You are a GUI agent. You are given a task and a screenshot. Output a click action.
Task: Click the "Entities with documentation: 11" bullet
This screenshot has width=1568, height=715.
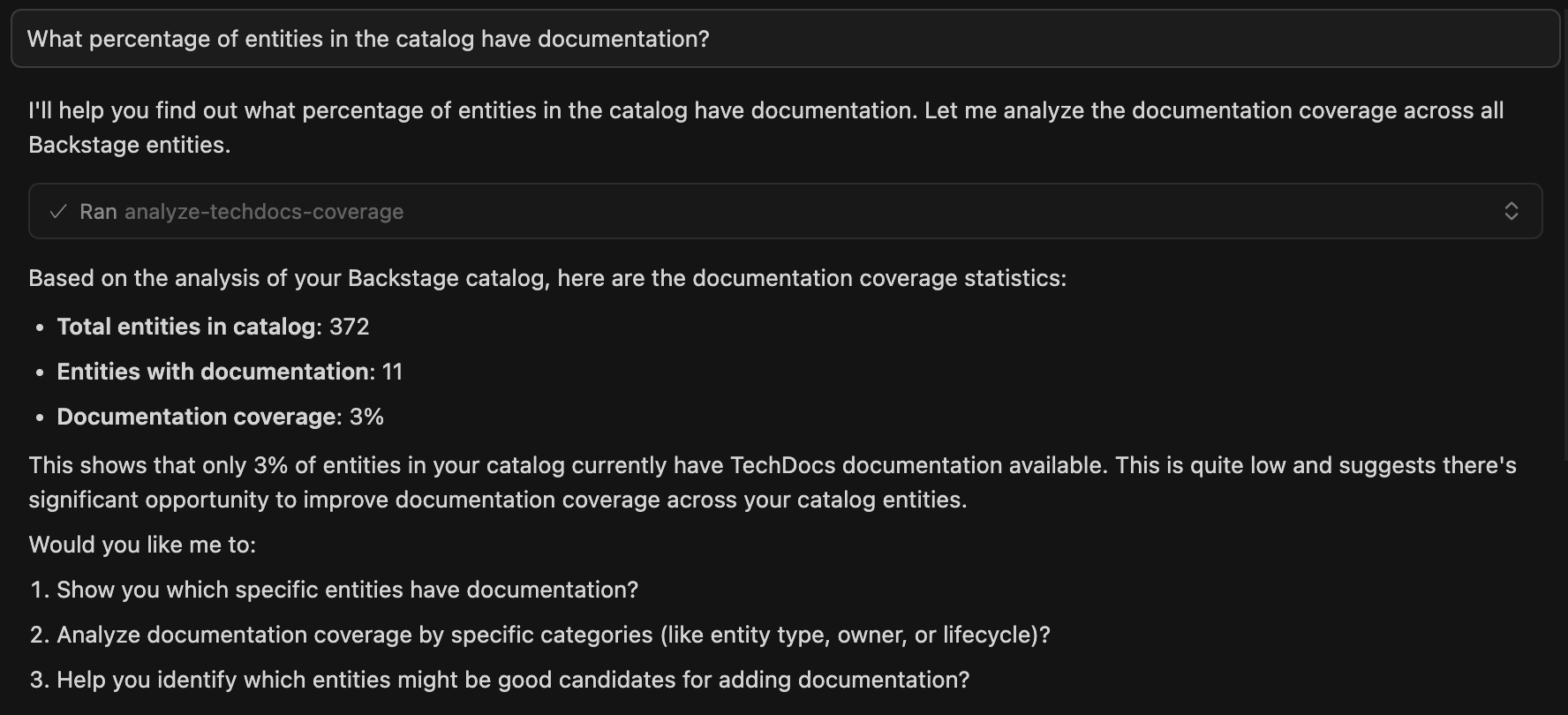coord(230,371)
